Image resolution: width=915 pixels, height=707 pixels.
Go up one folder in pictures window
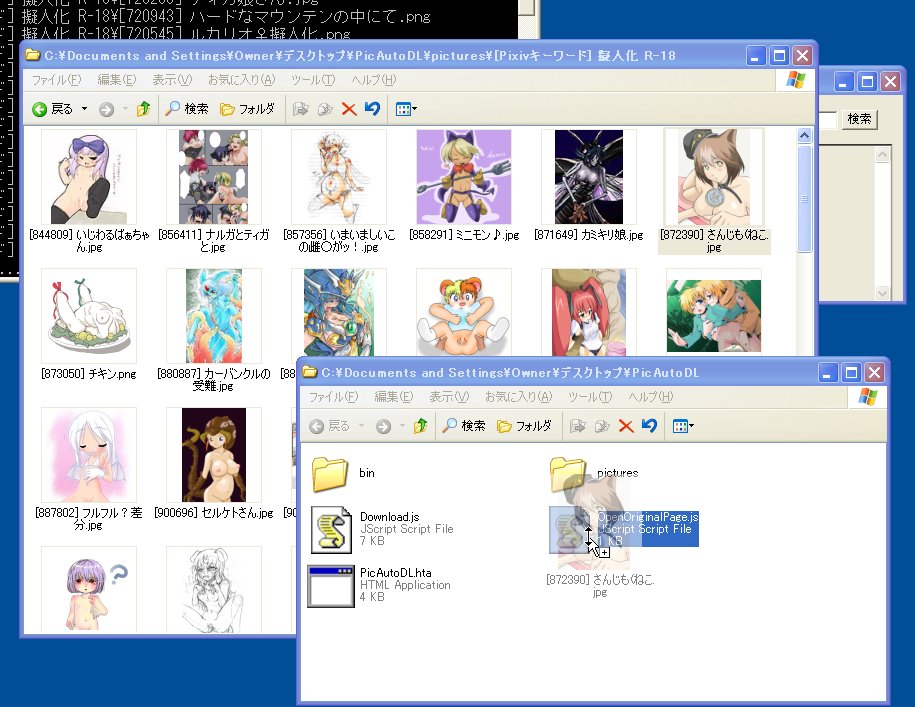(143, 109)
